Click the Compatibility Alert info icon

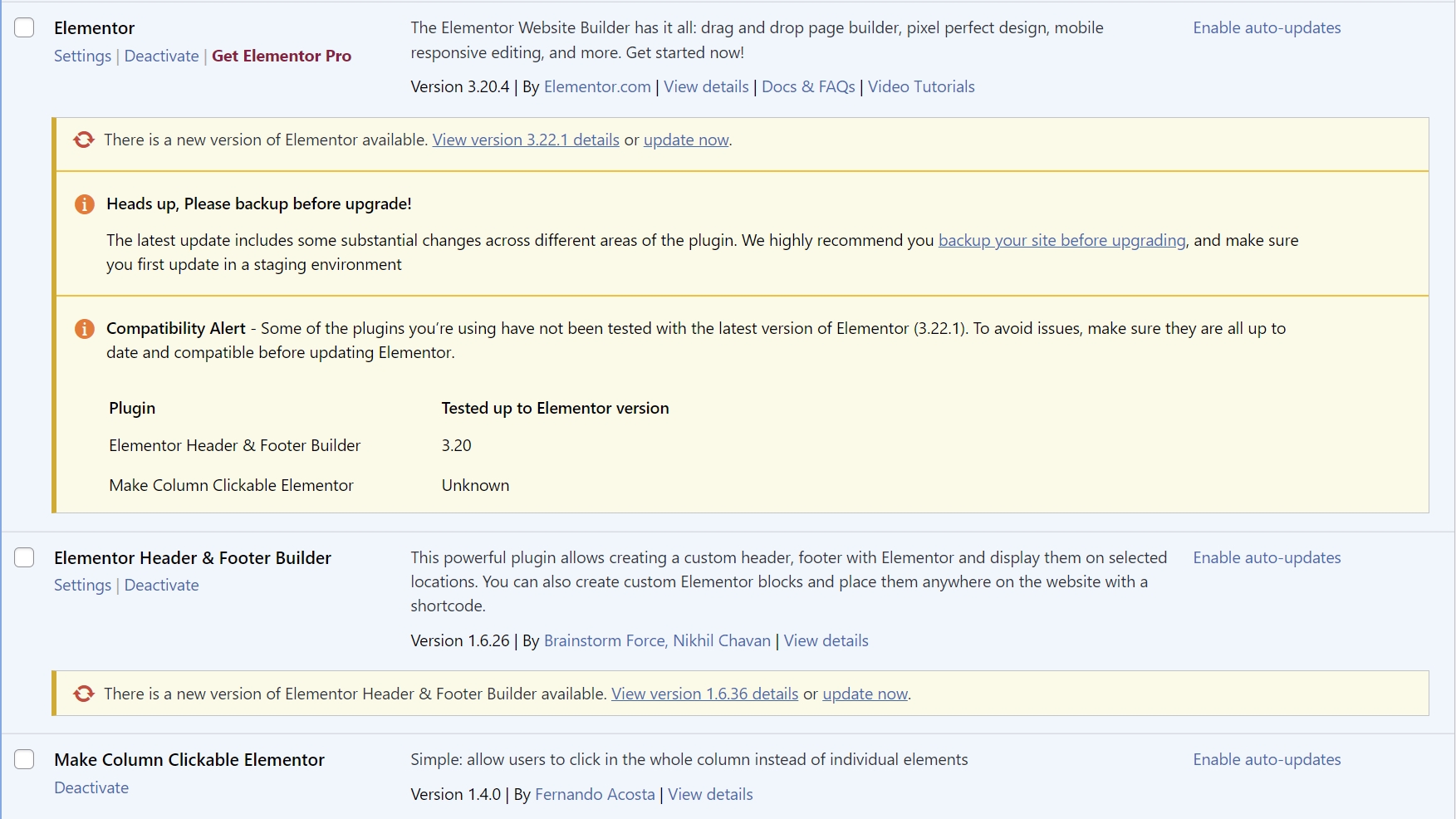click(85, 329)
